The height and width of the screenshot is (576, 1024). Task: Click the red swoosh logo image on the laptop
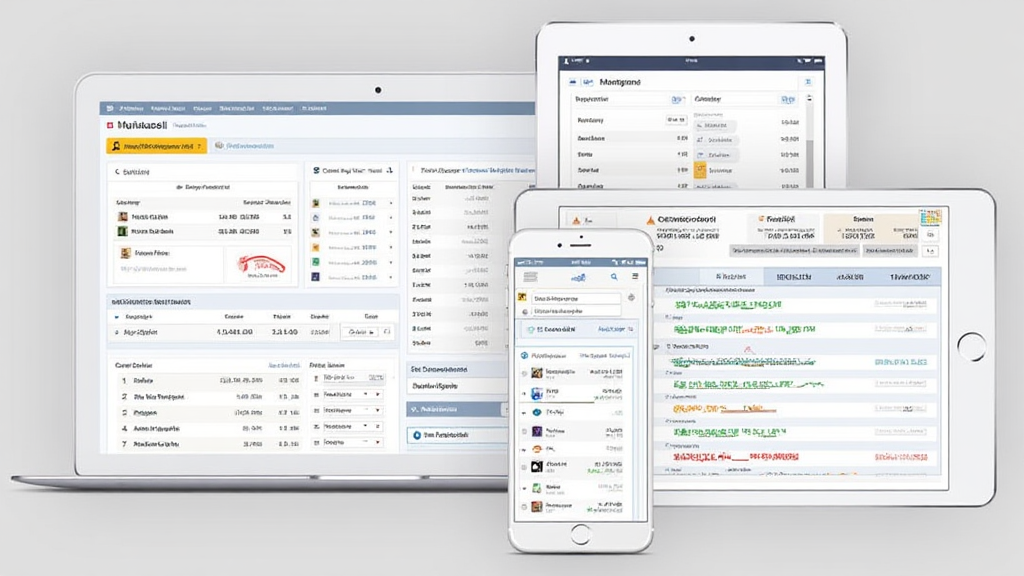pos(260,264)
